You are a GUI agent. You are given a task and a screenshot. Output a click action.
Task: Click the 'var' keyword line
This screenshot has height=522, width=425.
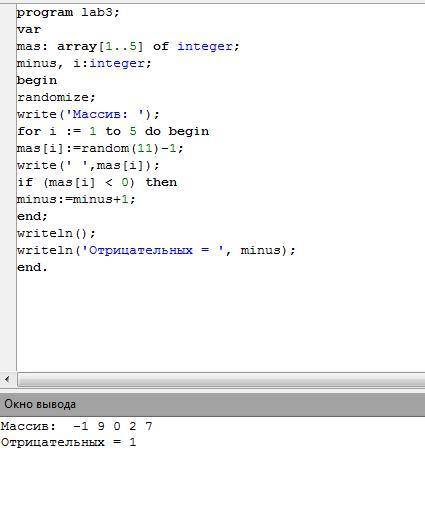pyautogui.click(x=29, y=29)
